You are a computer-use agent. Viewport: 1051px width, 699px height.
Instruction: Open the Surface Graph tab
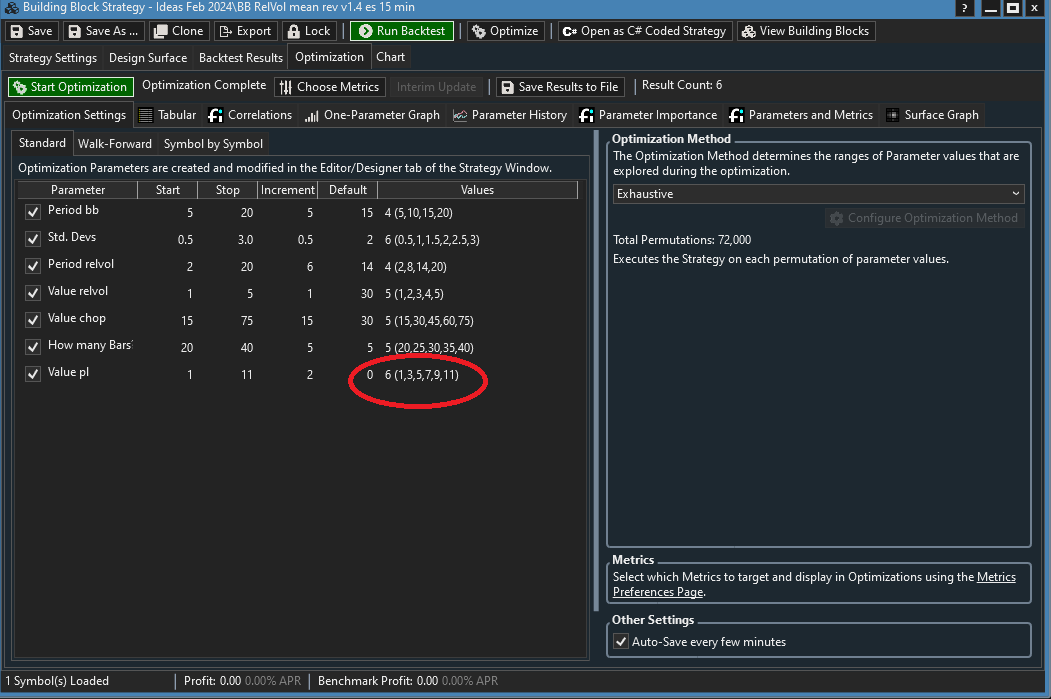(931, 115)
